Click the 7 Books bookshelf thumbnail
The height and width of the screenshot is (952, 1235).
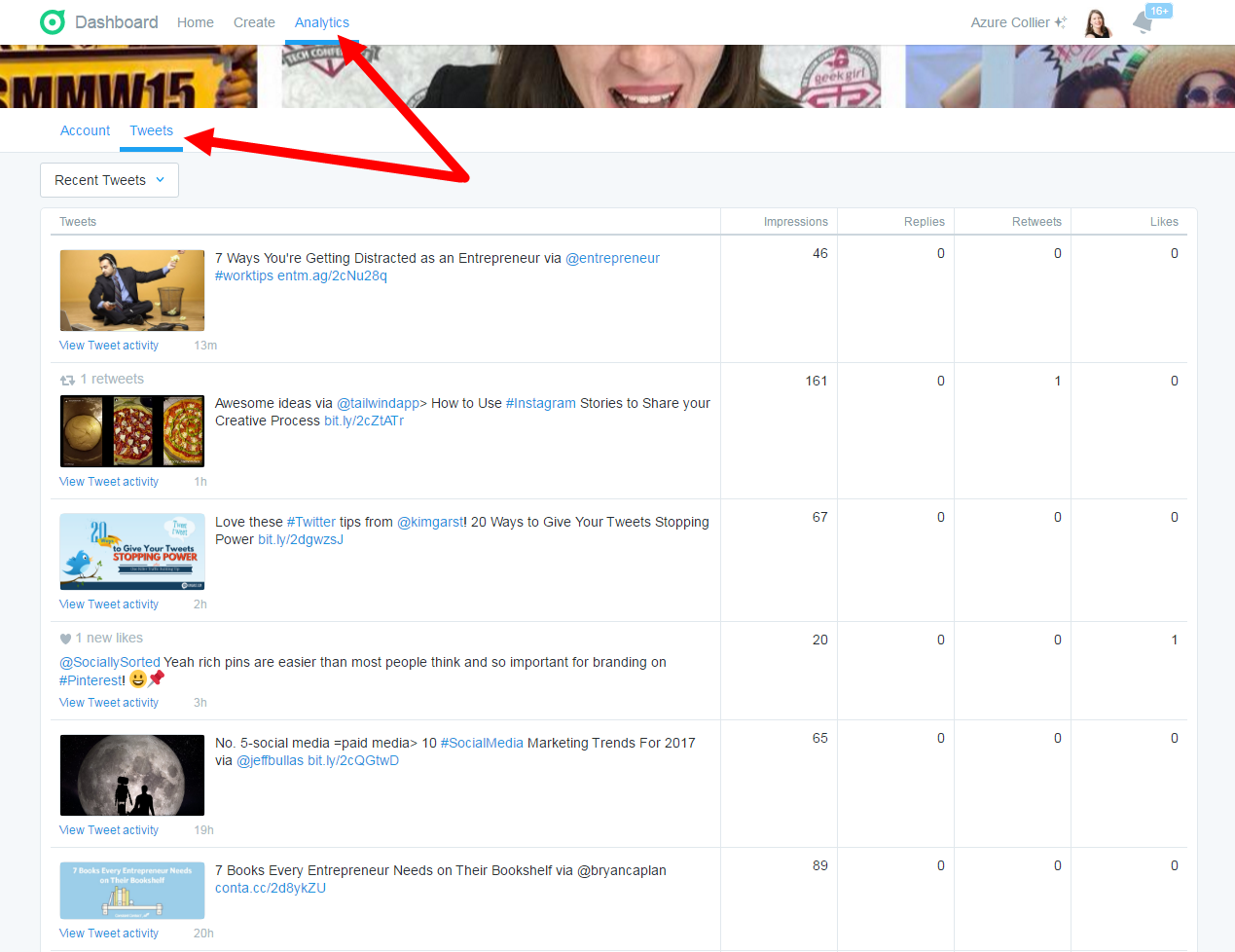coord(132,891)
